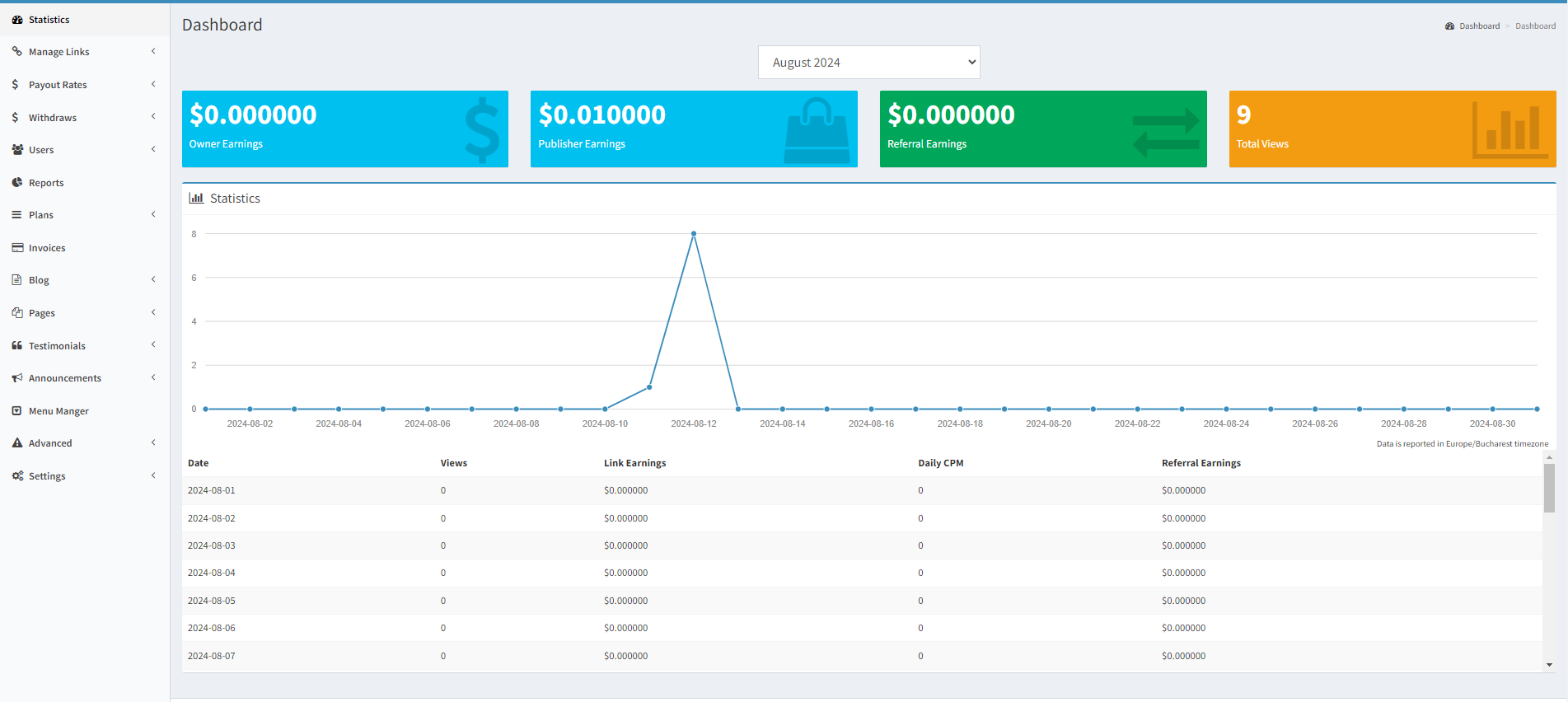Click the Link Earnings column header
This screenshot has width=1568, height=702.
coord(634,463)
